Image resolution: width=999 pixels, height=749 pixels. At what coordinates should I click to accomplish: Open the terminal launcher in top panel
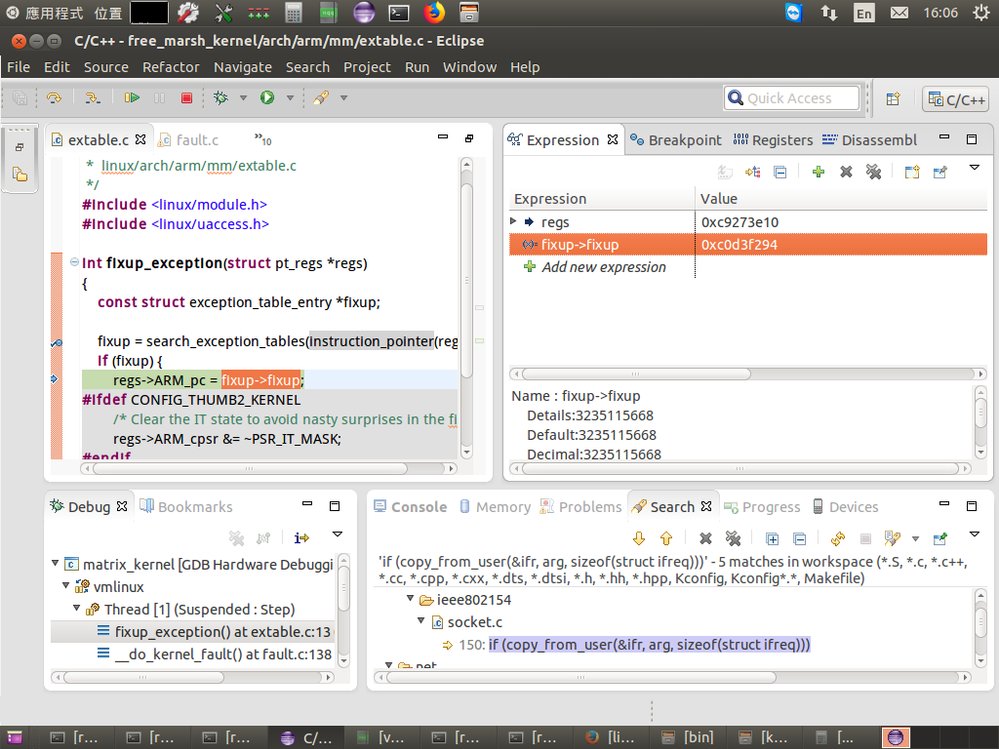coord(399,13)
